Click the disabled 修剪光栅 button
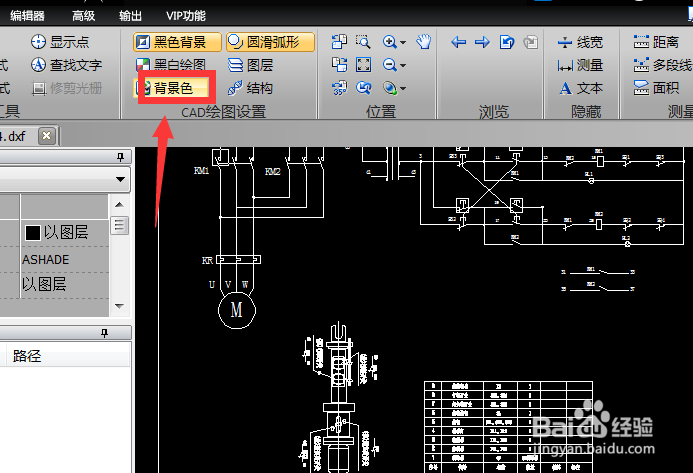Image resolution: width=693 pixels, height=473 pixels. [66, 88]
